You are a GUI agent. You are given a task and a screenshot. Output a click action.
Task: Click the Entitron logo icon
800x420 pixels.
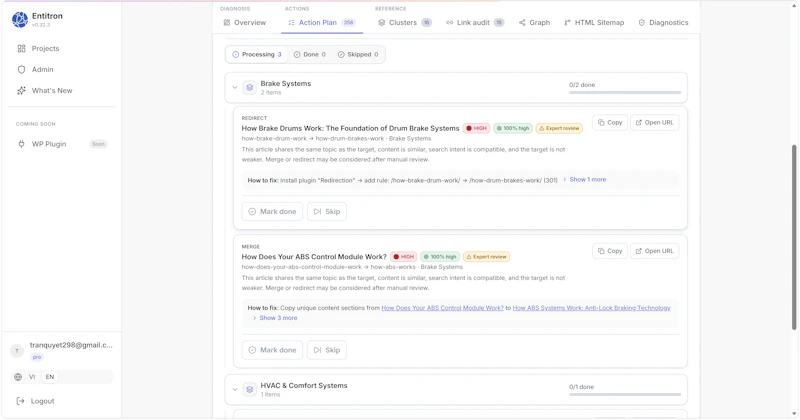pyautogui.click(x=20, y=19)
